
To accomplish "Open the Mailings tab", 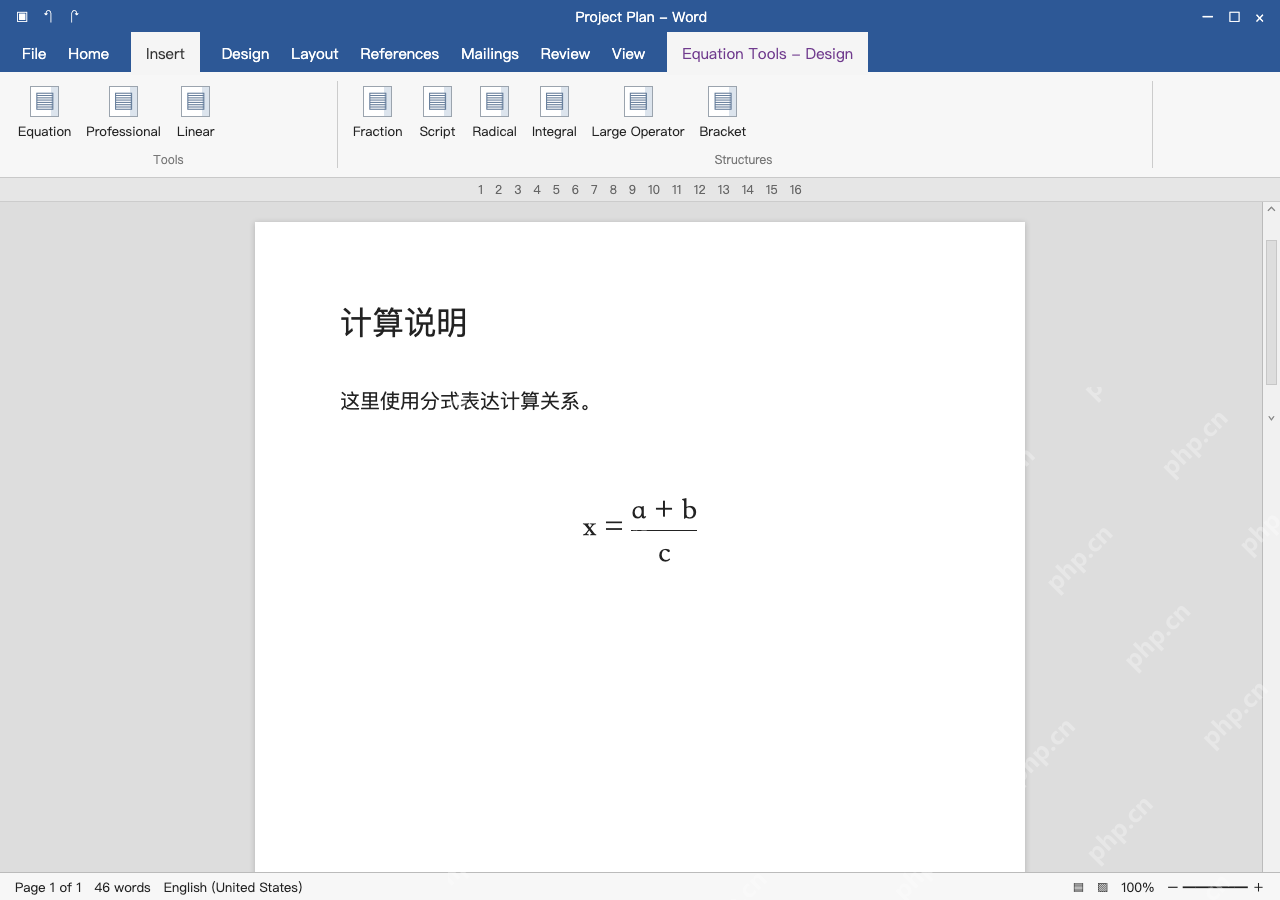I will [490, 54].
